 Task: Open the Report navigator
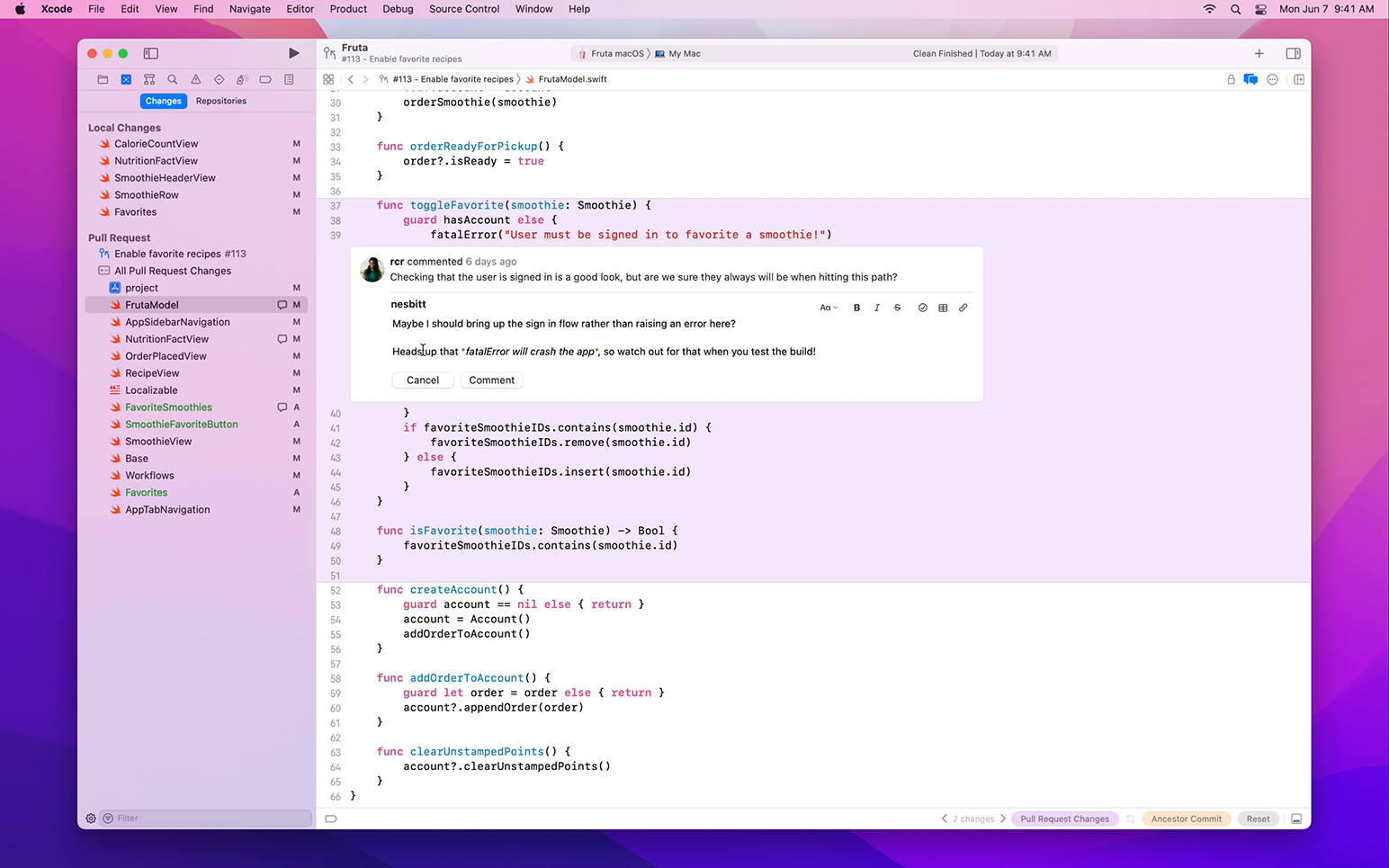pyautogui.click(x=288, y=79)
